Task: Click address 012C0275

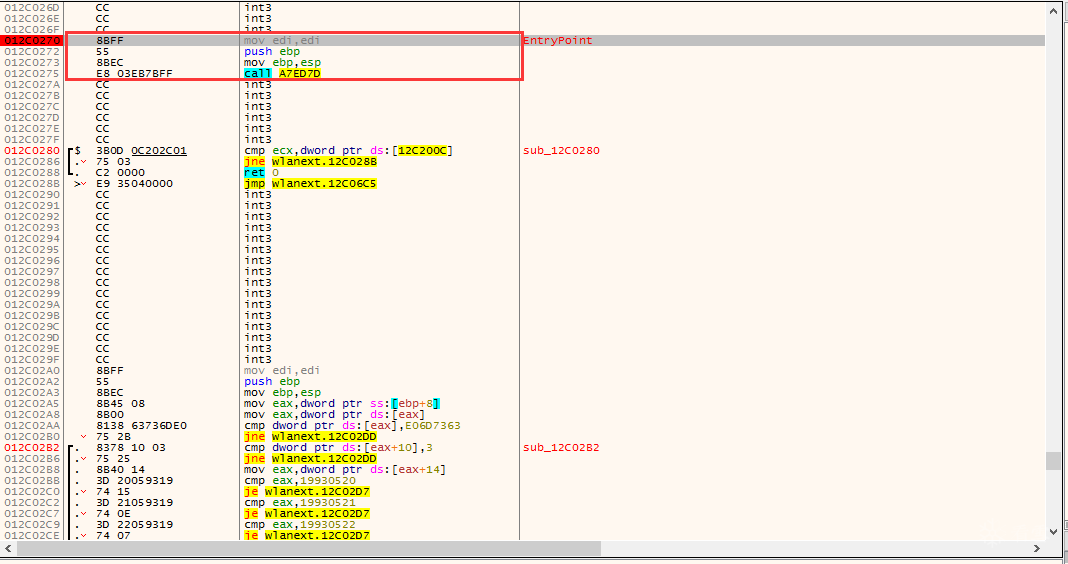Action: (x=32, y=74)
